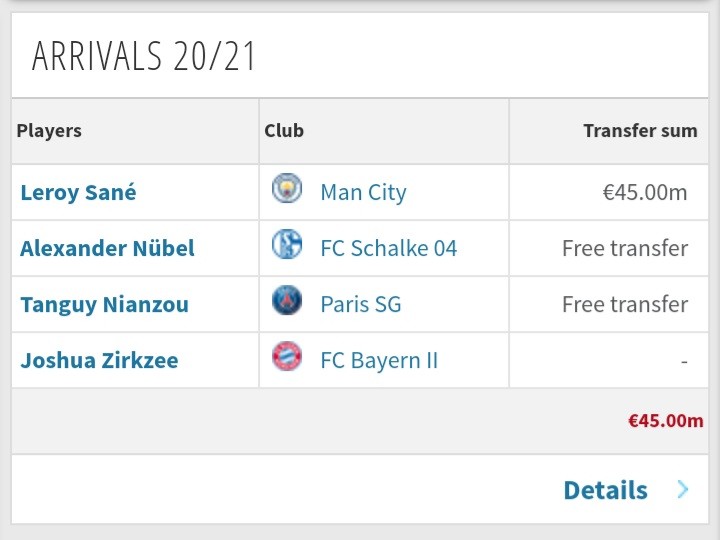Viewport: 720px width, 540px height.
Task: Open Leroy Sané's player profile
Action: (78, 192)
